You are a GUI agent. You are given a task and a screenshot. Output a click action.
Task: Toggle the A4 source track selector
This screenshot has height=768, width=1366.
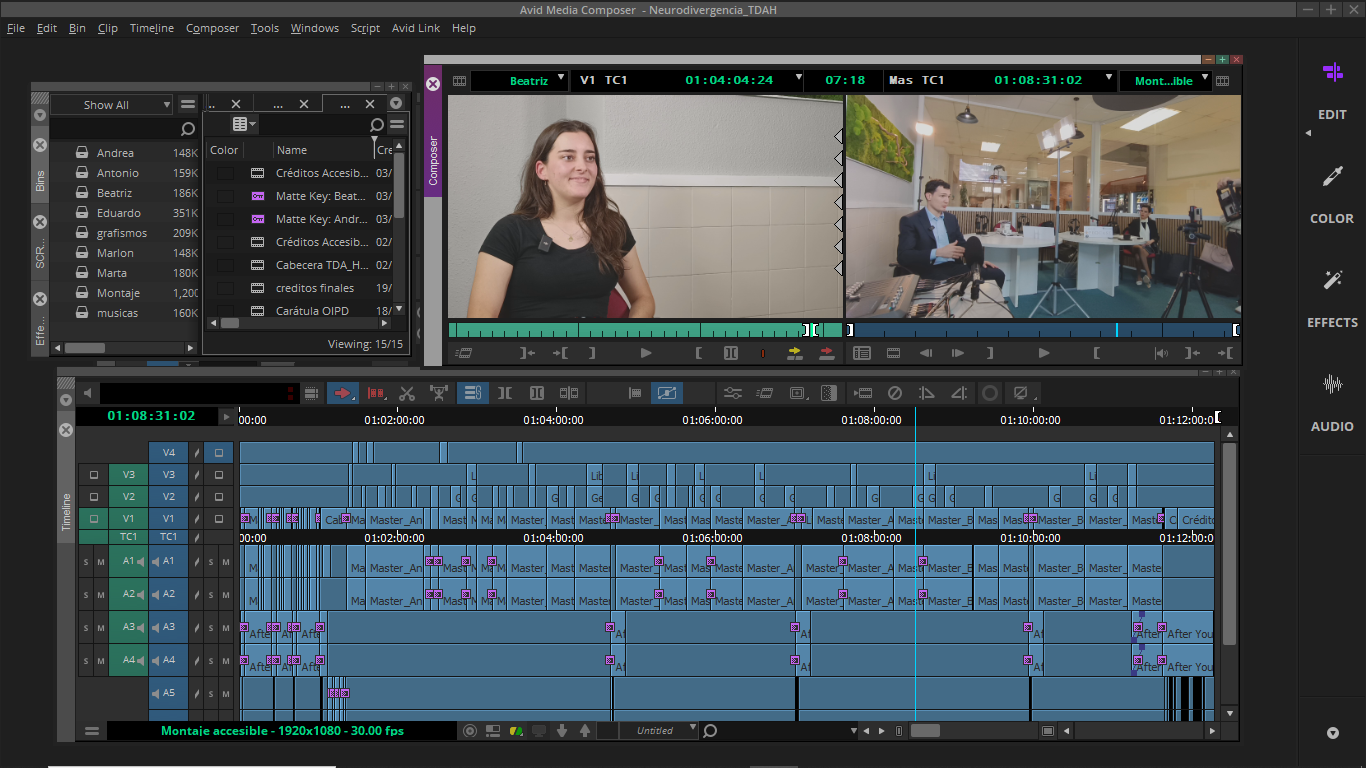point(128,660)
